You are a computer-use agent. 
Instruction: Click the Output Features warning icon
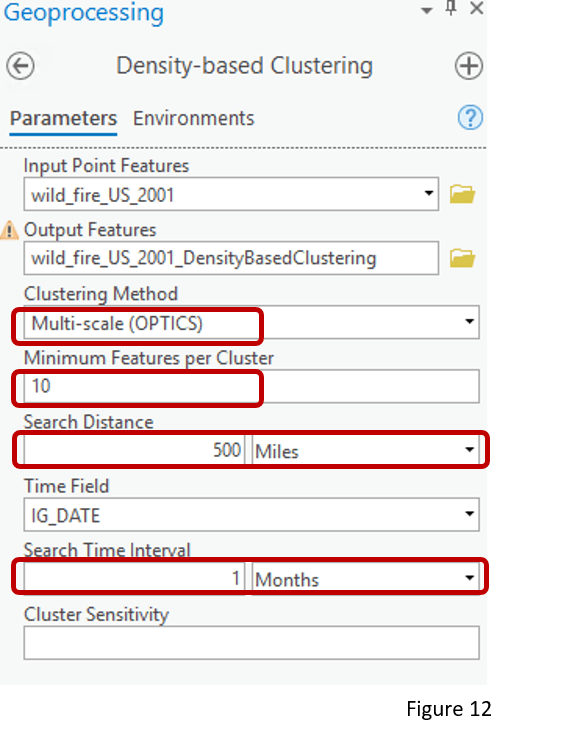tap(9, 230)
